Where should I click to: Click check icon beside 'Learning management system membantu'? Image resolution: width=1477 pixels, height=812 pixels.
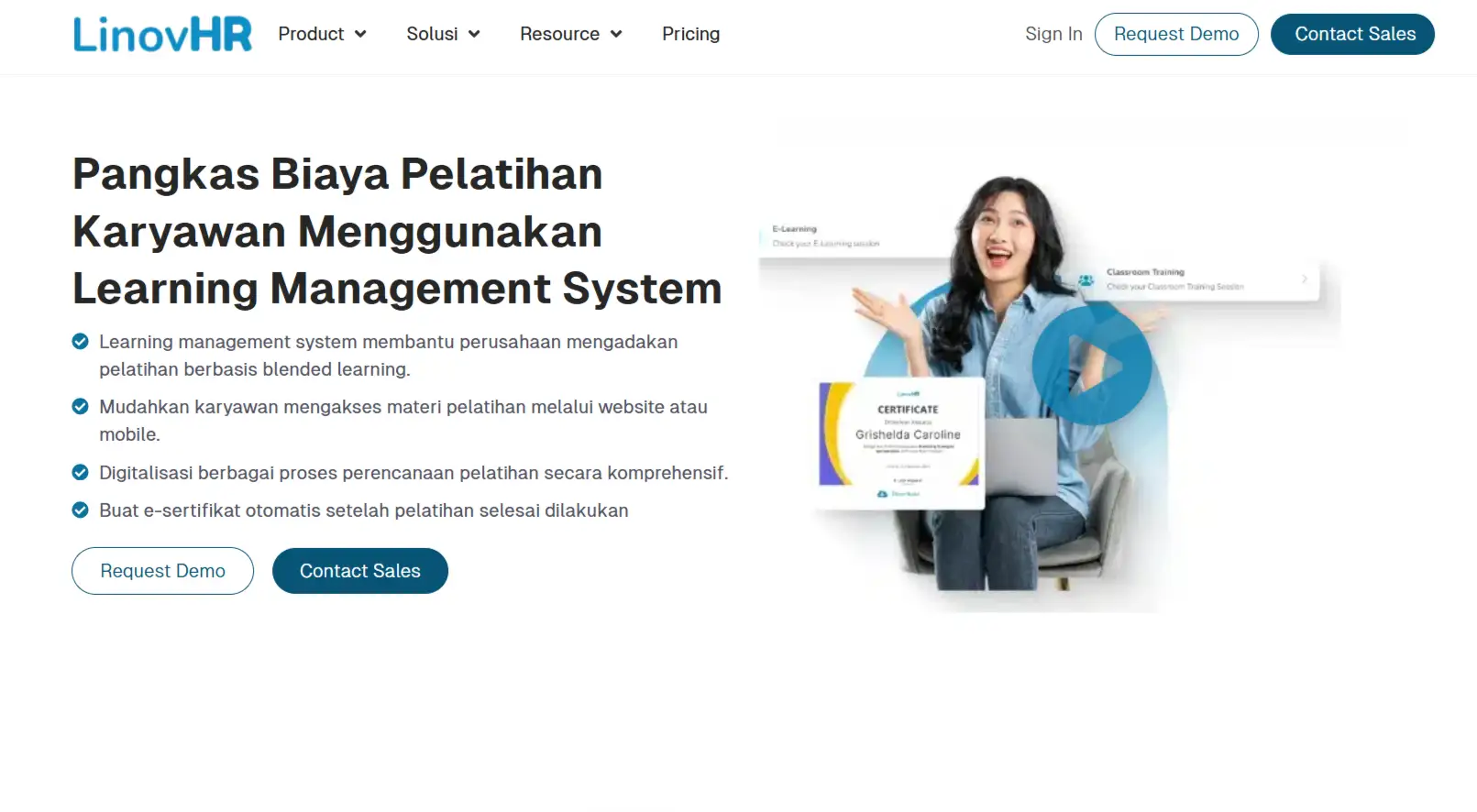(81, 342)
